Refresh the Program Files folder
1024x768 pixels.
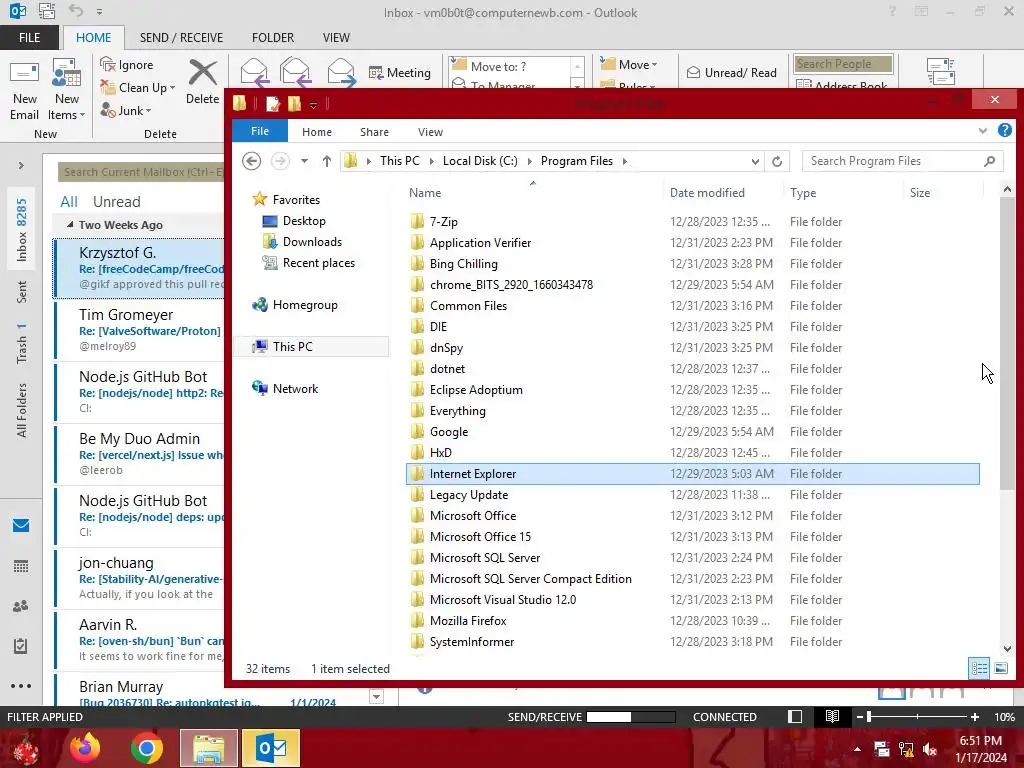[x=776, y=161]
